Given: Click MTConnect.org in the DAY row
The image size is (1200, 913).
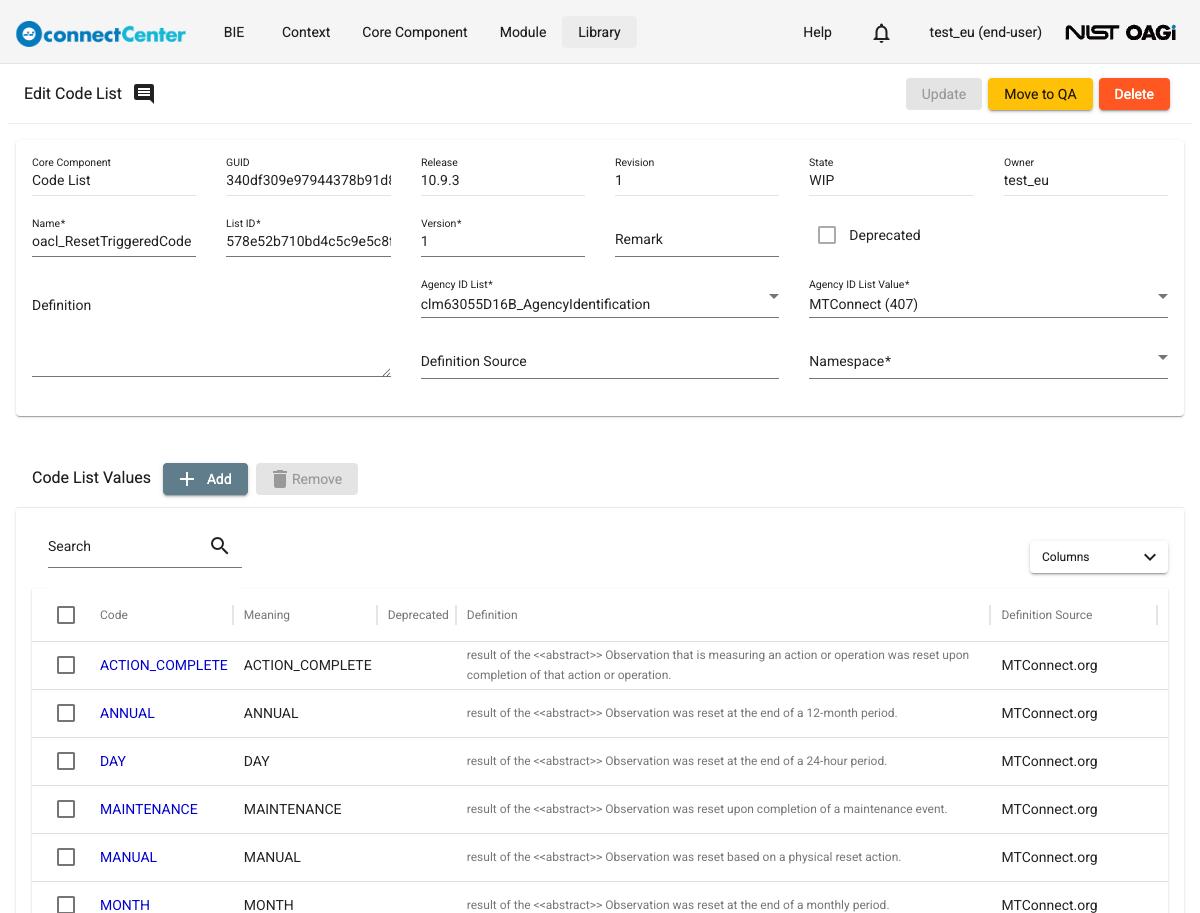Looking at the screenshot, I should tap(1049, 761).
